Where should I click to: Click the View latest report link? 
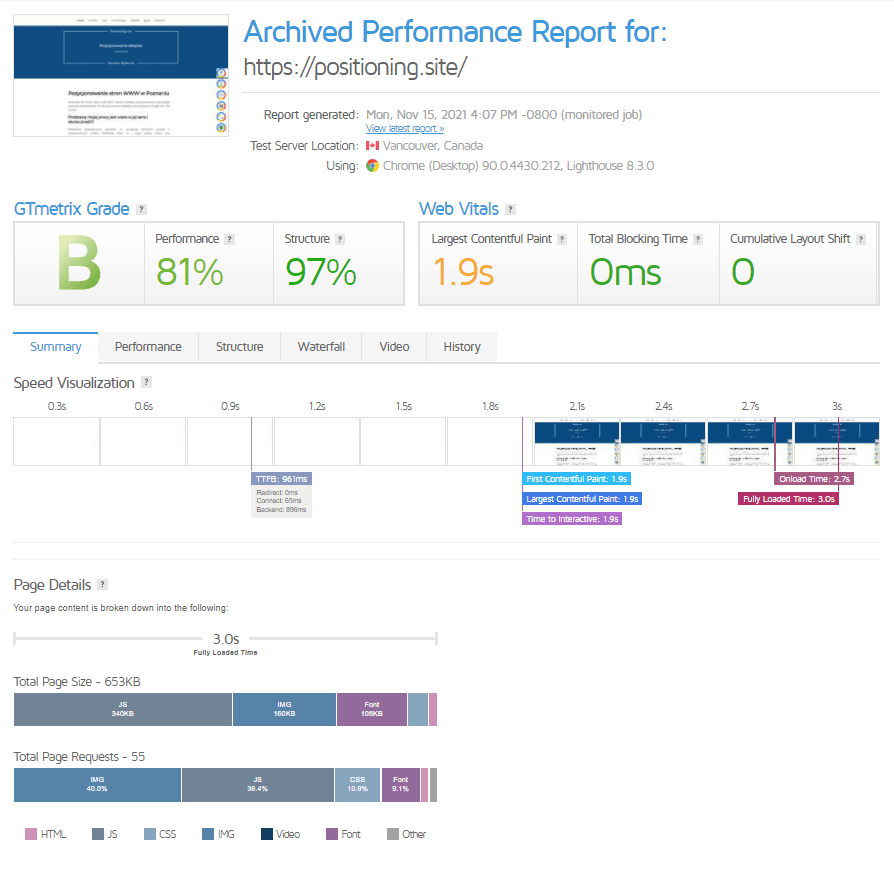[x=405, y=129]
